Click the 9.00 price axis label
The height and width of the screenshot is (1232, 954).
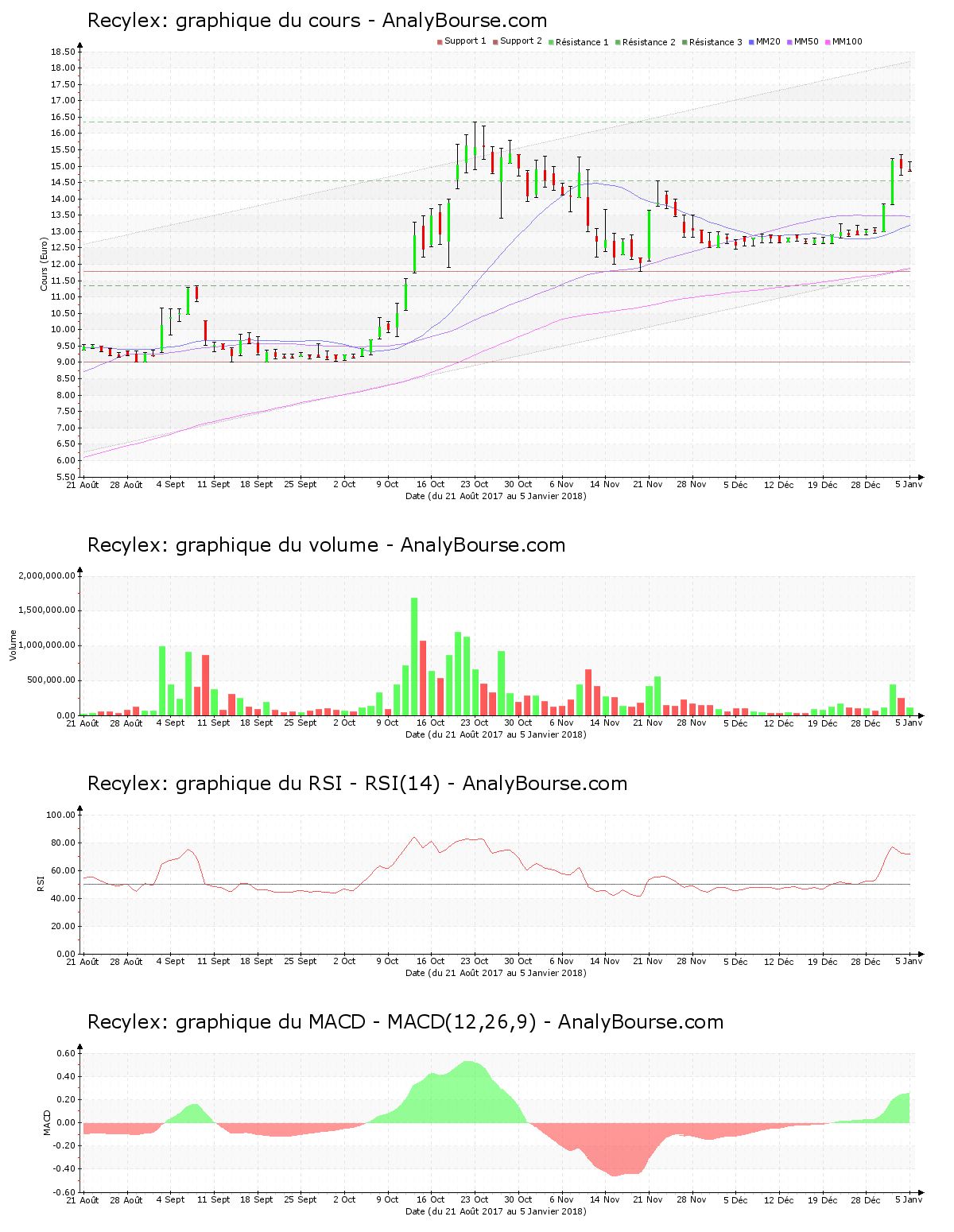click(65, 362)
